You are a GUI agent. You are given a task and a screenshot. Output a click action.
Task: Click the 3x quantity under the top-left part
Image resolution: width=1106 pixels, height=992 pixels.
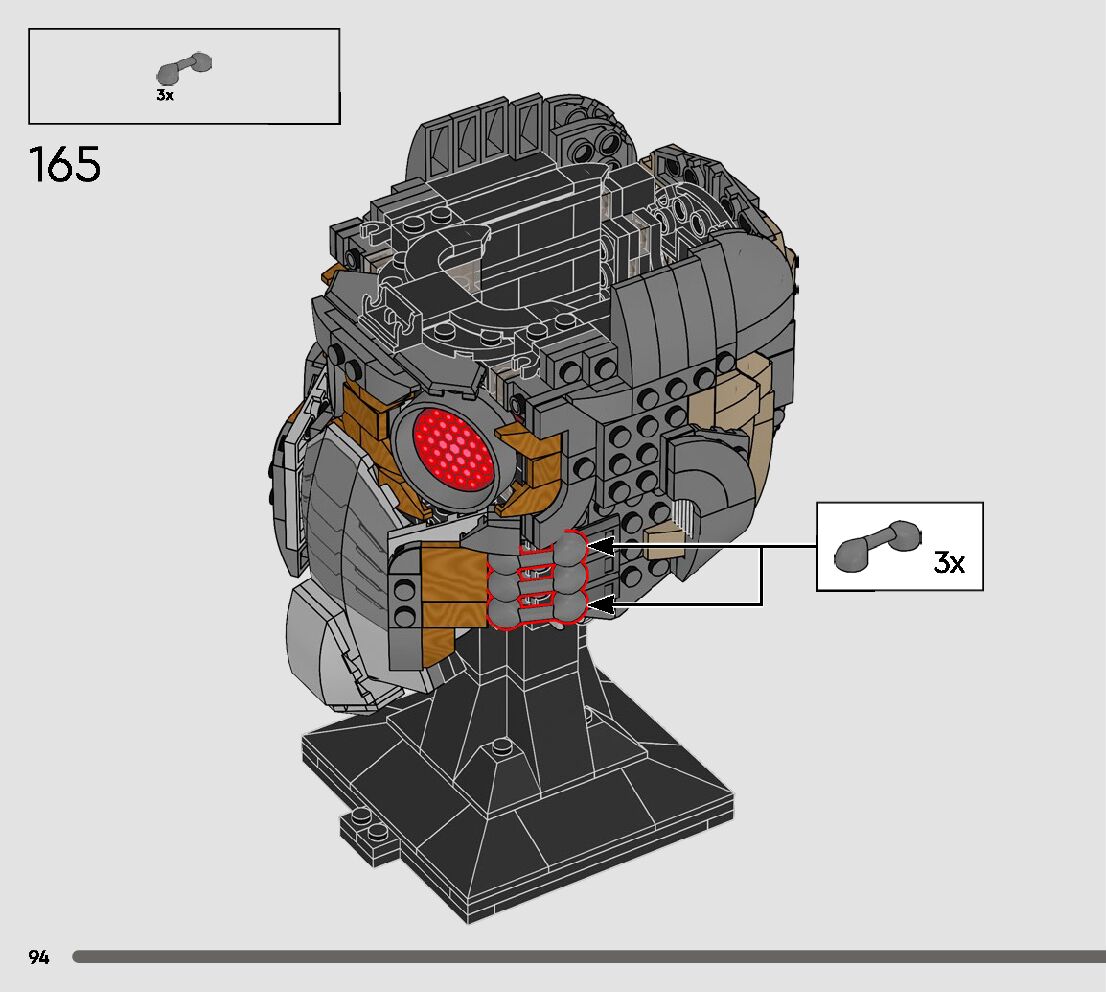click(165, 96)
